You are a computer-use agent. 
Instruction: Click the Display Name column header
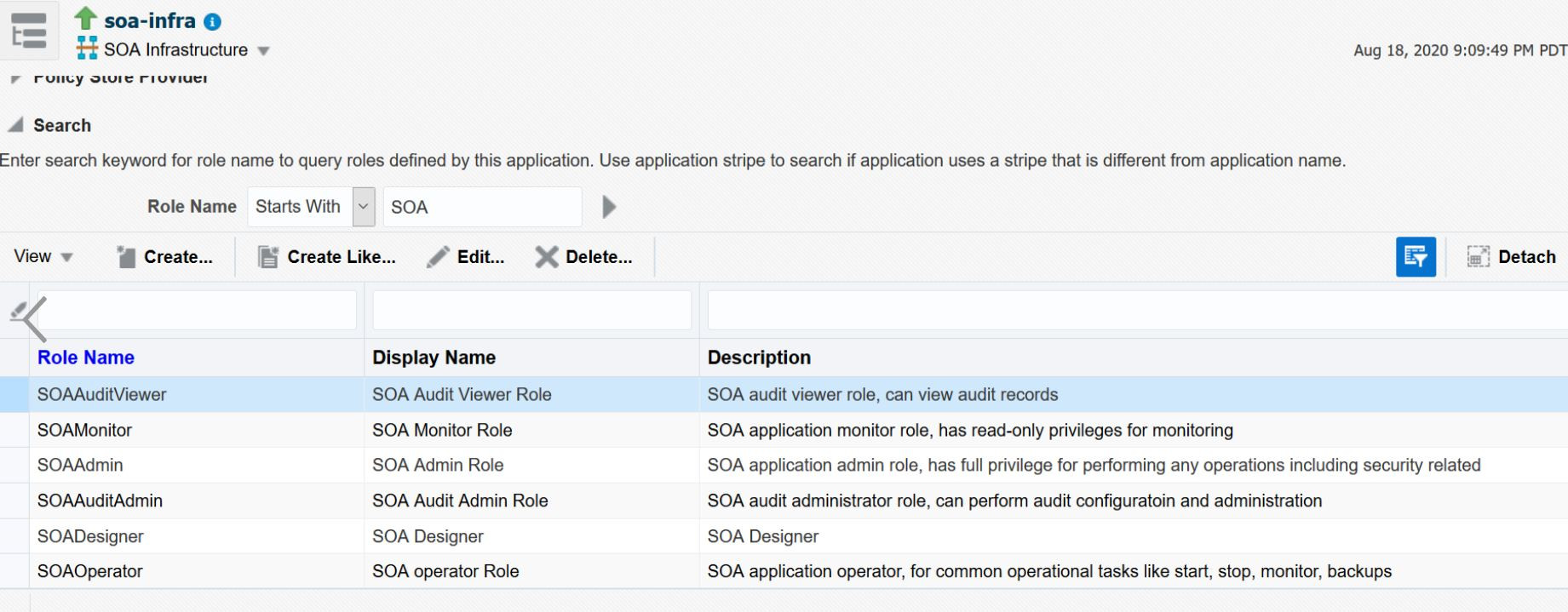tap(434, 357)
